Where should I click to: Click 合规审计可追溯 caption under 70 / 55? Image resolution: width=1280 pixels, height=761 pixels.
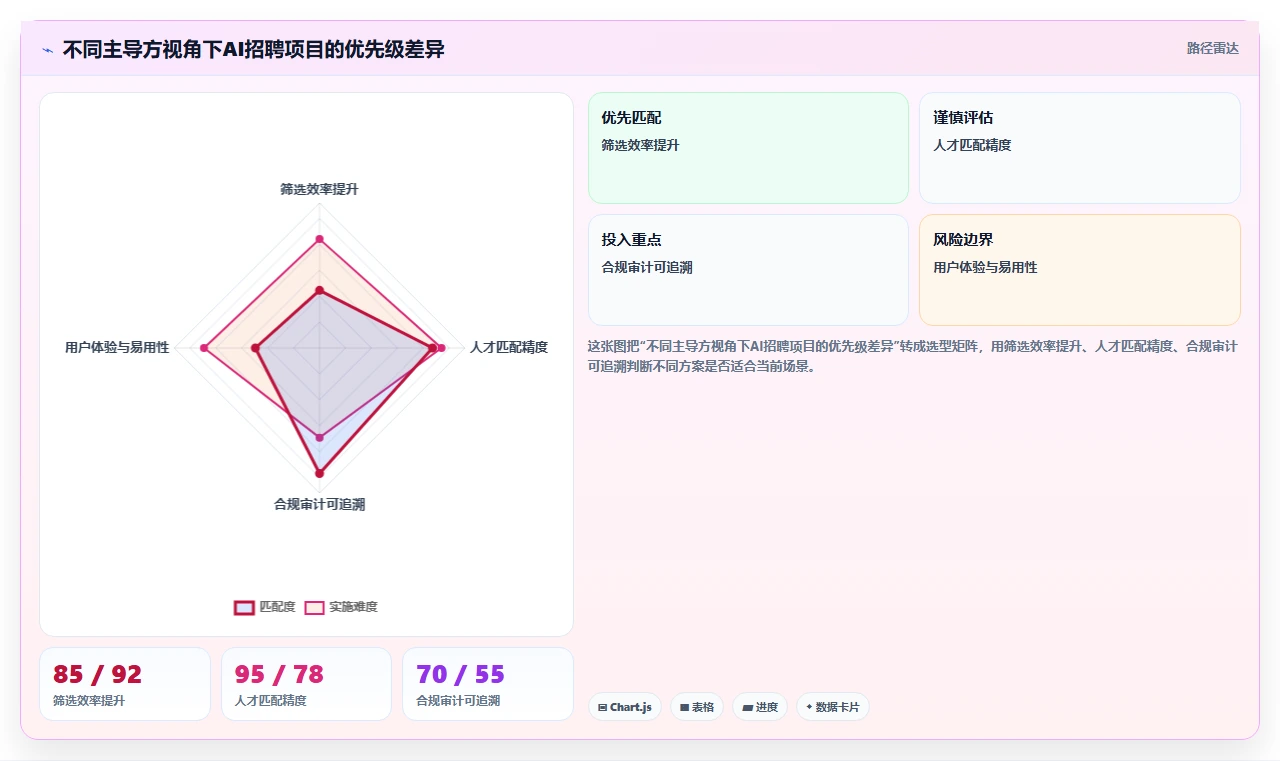coord(458,701)
